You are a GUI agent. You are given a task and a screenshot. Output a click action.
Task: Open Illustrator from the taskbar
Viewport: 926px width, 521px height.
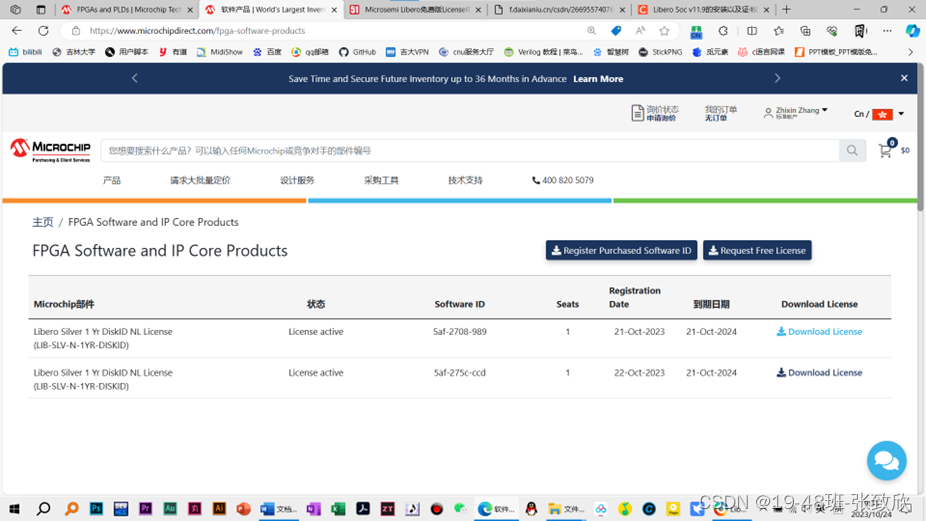(219, 509)
